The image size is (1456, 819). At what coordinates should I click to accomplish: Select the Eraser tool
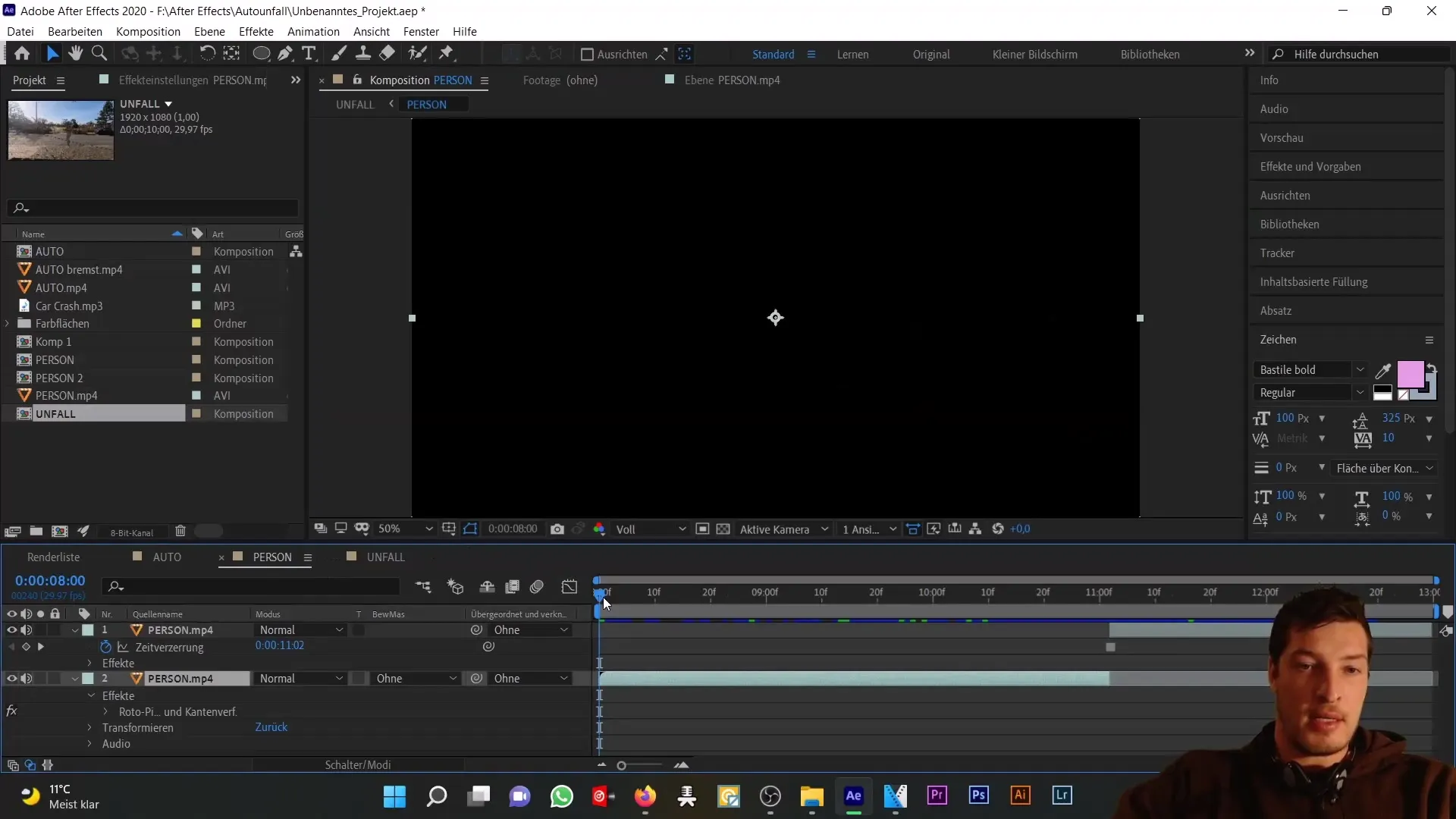(x=388, y=54)
